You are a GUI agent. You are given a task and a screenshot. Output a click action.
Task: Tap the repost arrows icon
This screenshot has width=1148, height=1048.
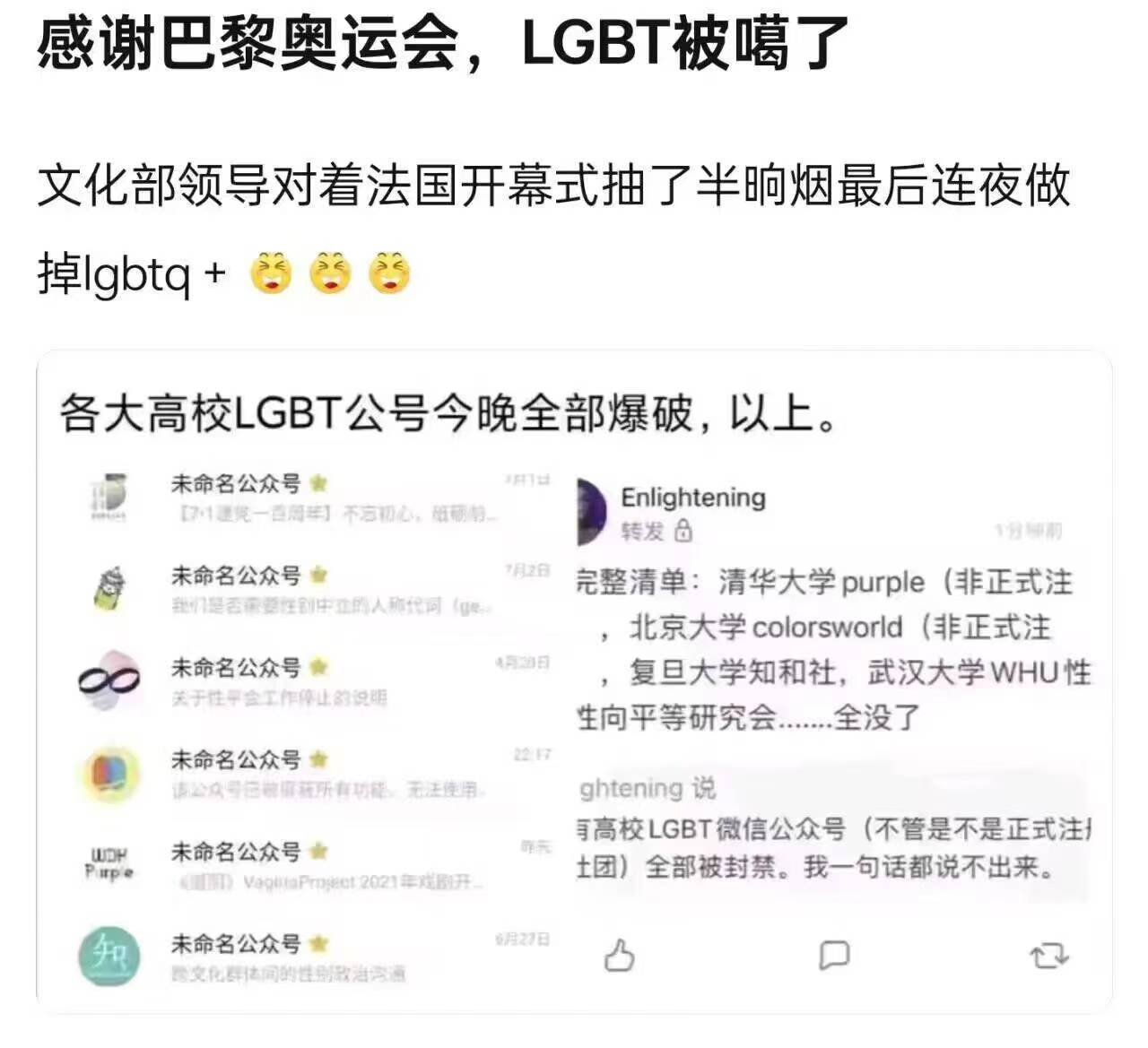1048,955
